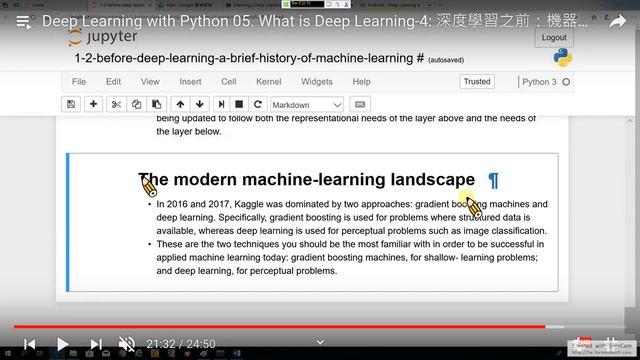Click the first bullet about Kaggle approaches

click(x=352, y=217)
